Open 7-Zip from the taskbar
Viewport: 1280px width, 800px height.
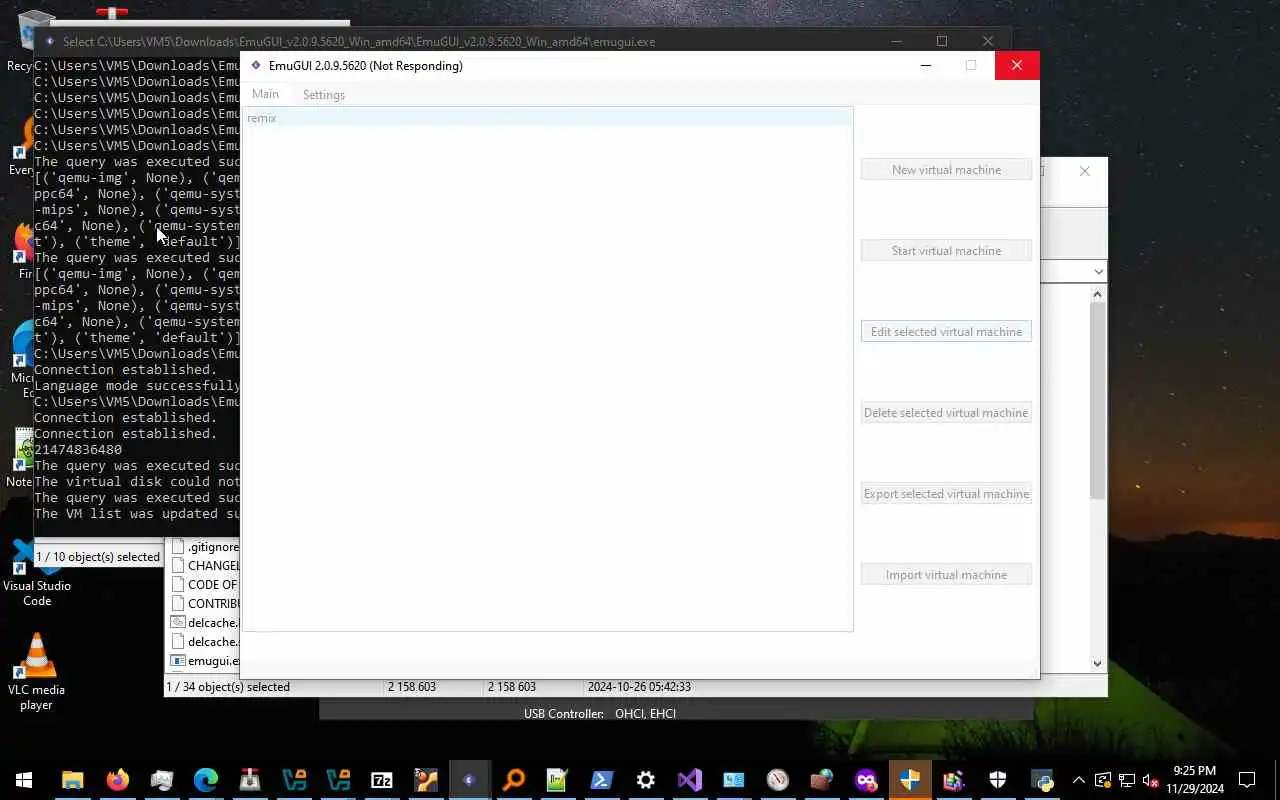tap(382, 780)
